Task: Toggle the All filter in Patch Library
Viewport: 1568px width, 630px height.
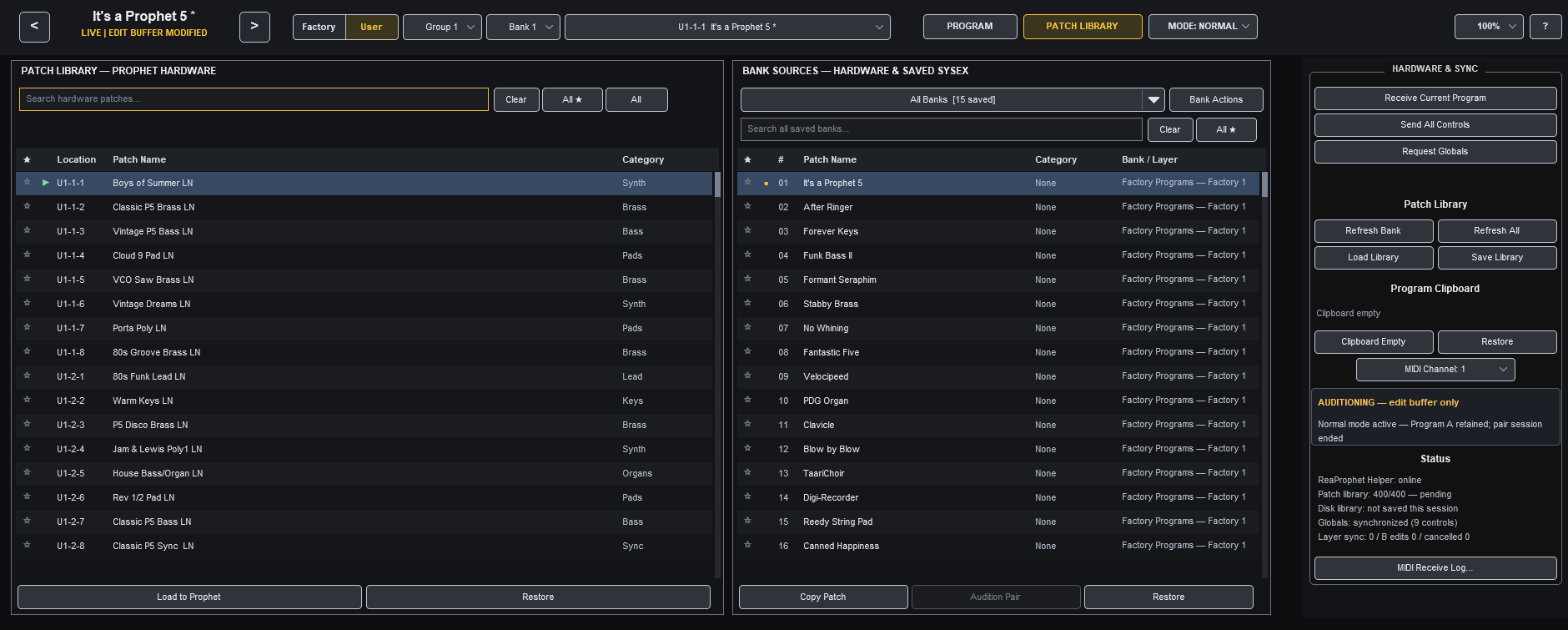Action: point(636,99)
